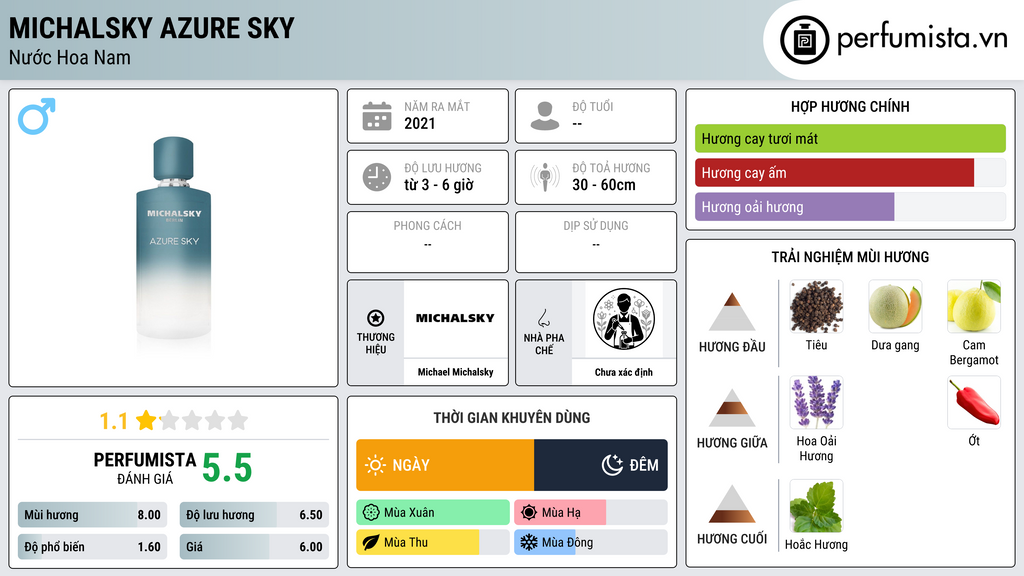This screenshot has height=576, width=1024.
Task: Click the Tiêu black pepper note thumbnail
Action: pos(816,307)
